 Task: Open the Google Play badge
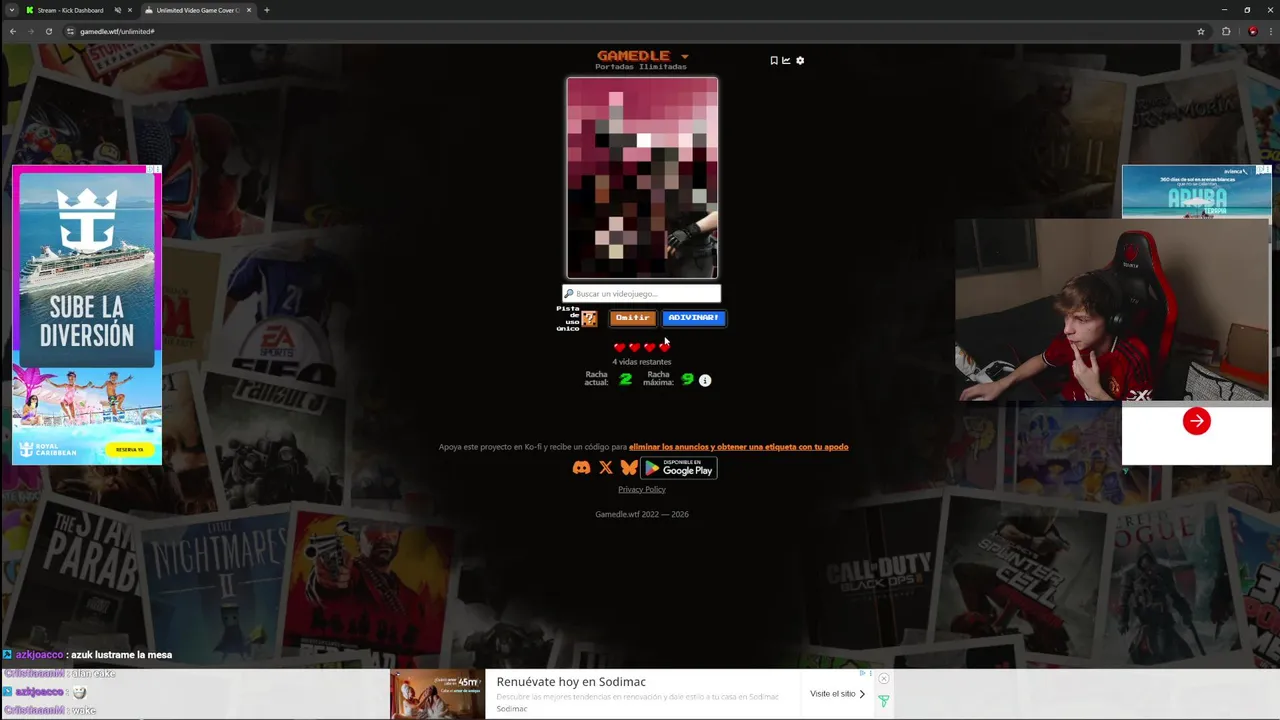(x=679, y=468)
